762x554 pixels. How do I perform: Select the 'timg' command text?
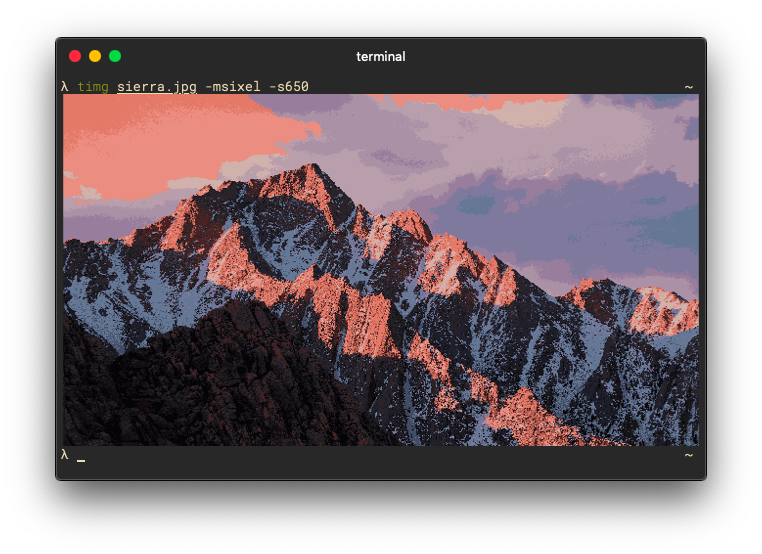(x=93, y=87)
